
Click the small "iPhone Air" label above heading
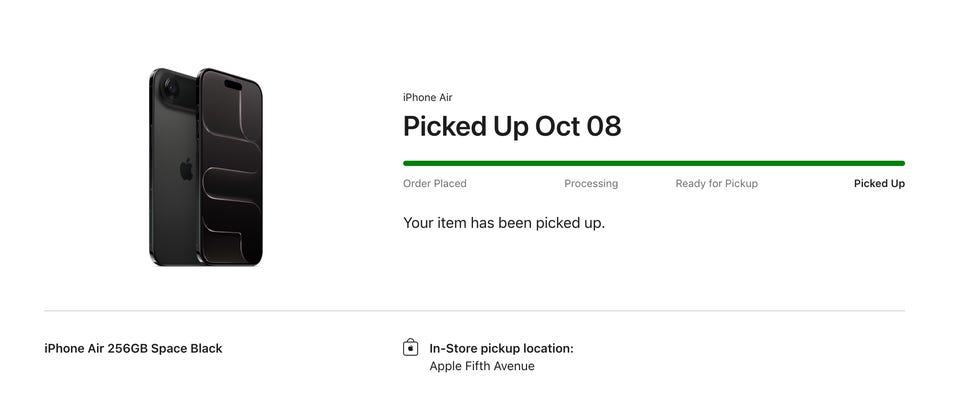click(x=427, y=98)
